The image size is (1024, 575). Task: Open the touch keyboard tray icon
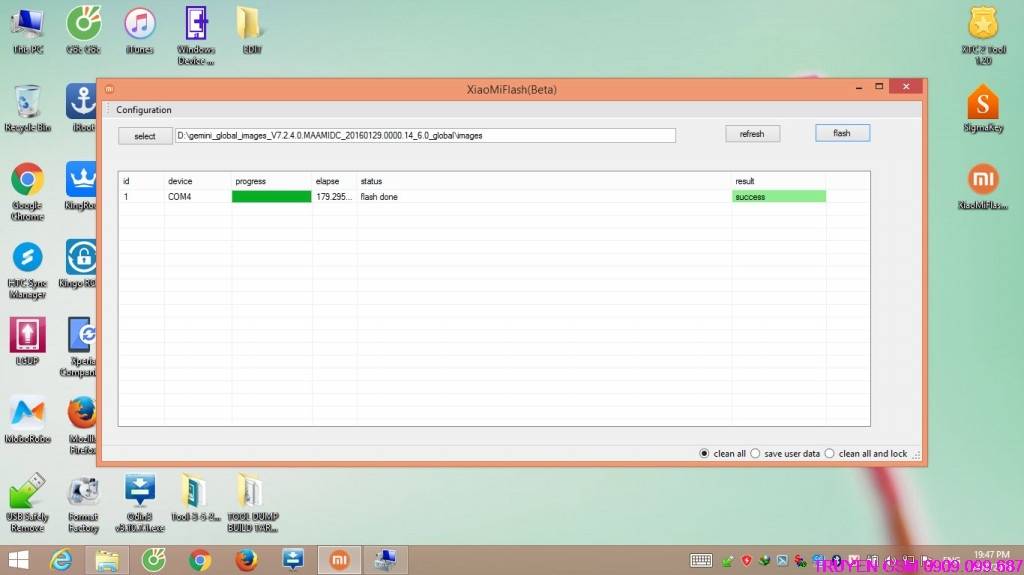click(x=701, y=561)
